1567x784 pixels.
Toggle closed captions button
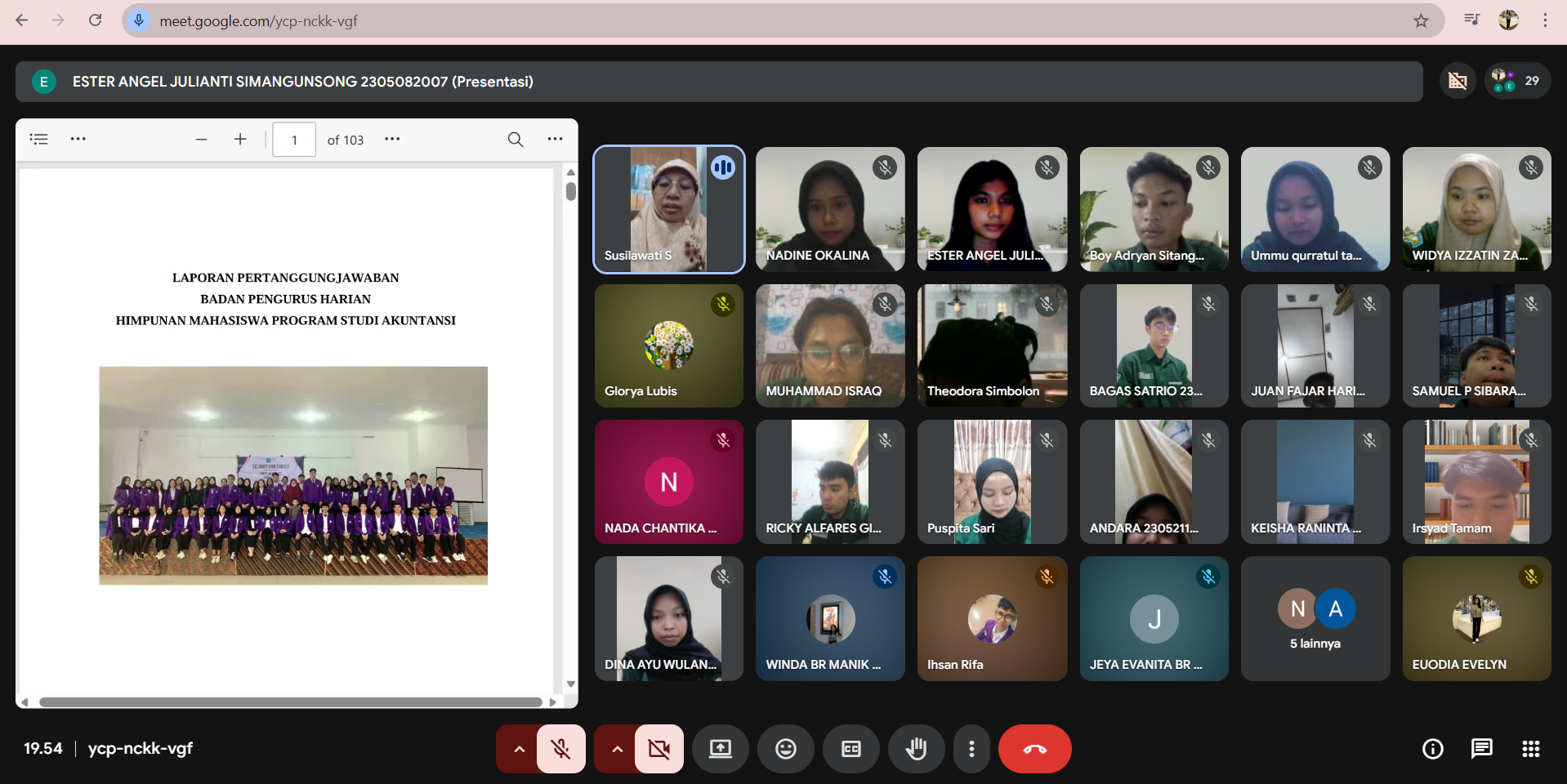pos(850,749)
